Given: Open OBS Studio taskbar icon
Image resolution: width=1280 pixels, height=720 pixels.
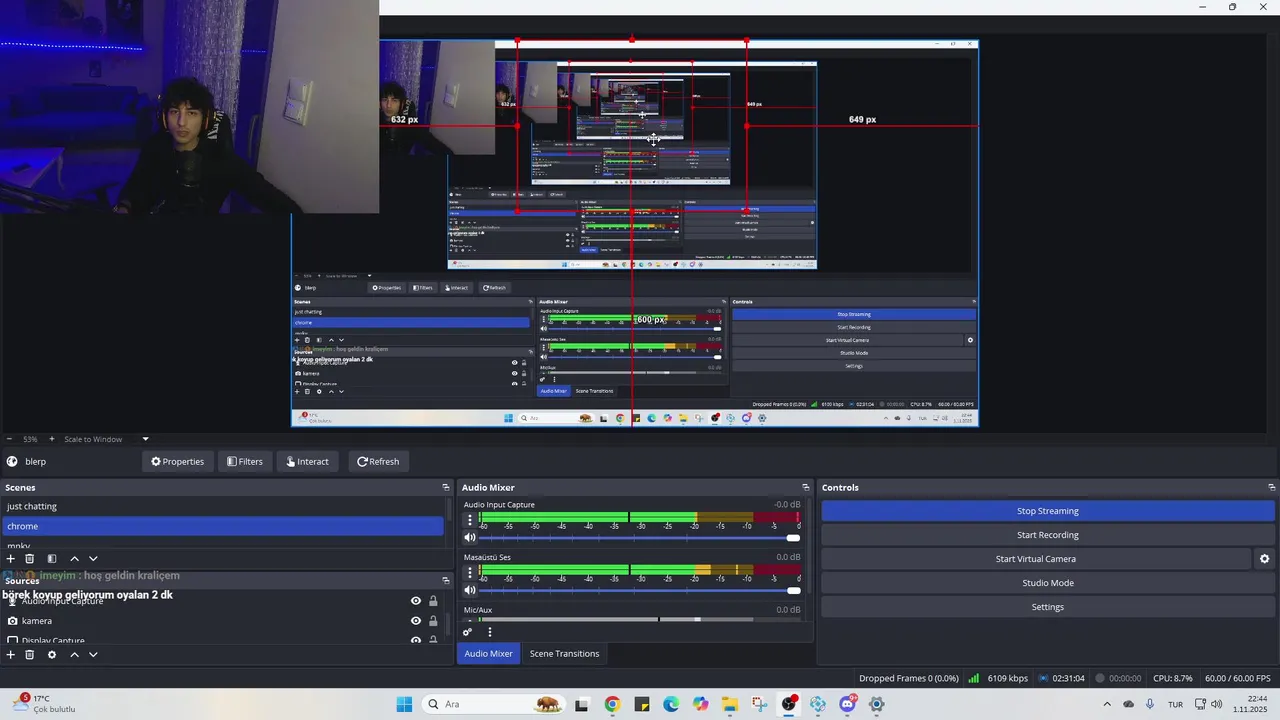Looking at the screenshot, I should coord(789,704).
